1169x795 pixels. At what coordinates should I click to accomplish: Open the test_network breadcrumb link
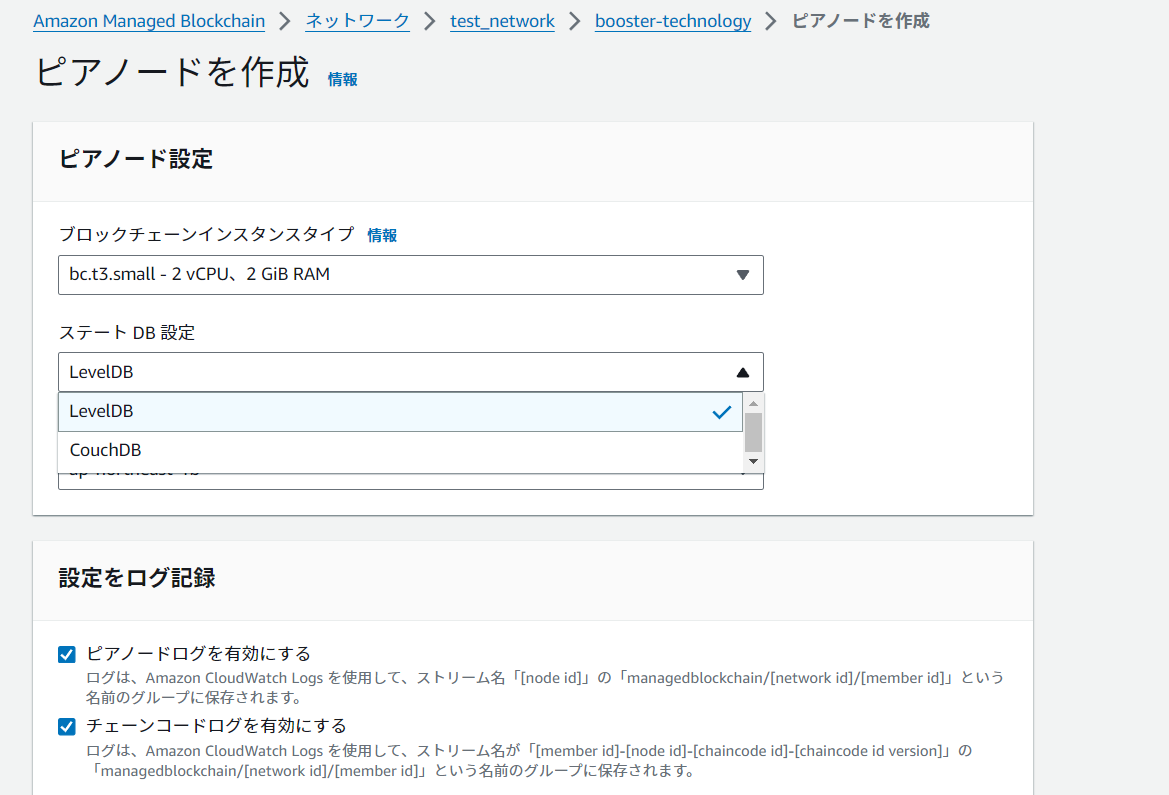click(502, 21)
